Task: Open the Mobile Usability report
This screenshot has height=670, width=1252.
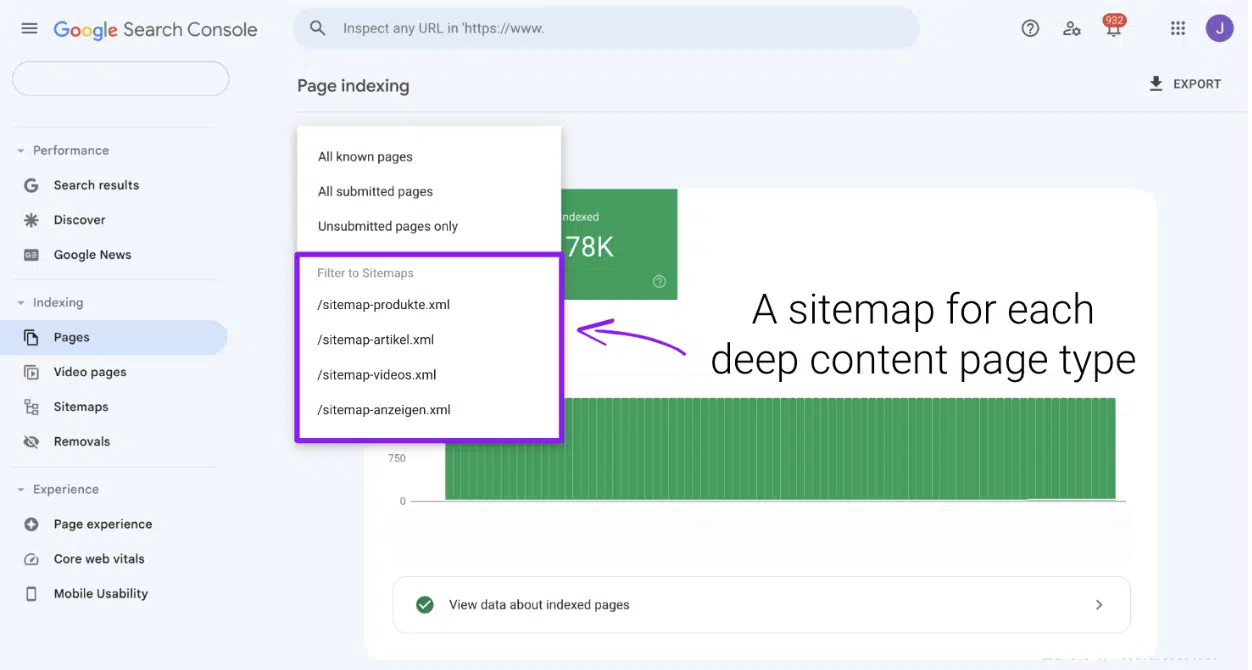Action: 99,593
